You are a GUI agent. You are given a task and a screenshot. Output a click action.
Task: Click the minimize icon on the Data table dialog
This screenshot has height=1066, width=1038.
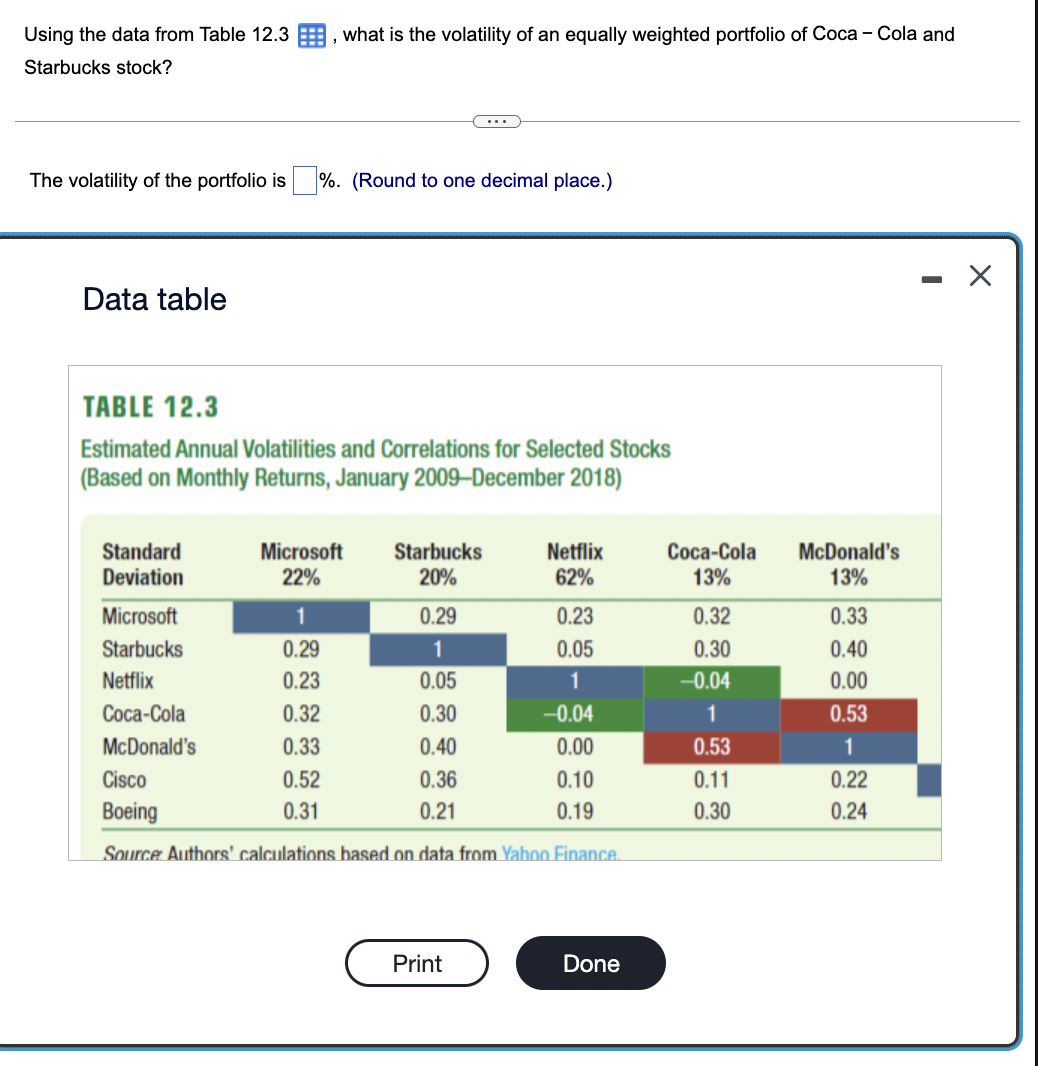(x=931, y=278)
